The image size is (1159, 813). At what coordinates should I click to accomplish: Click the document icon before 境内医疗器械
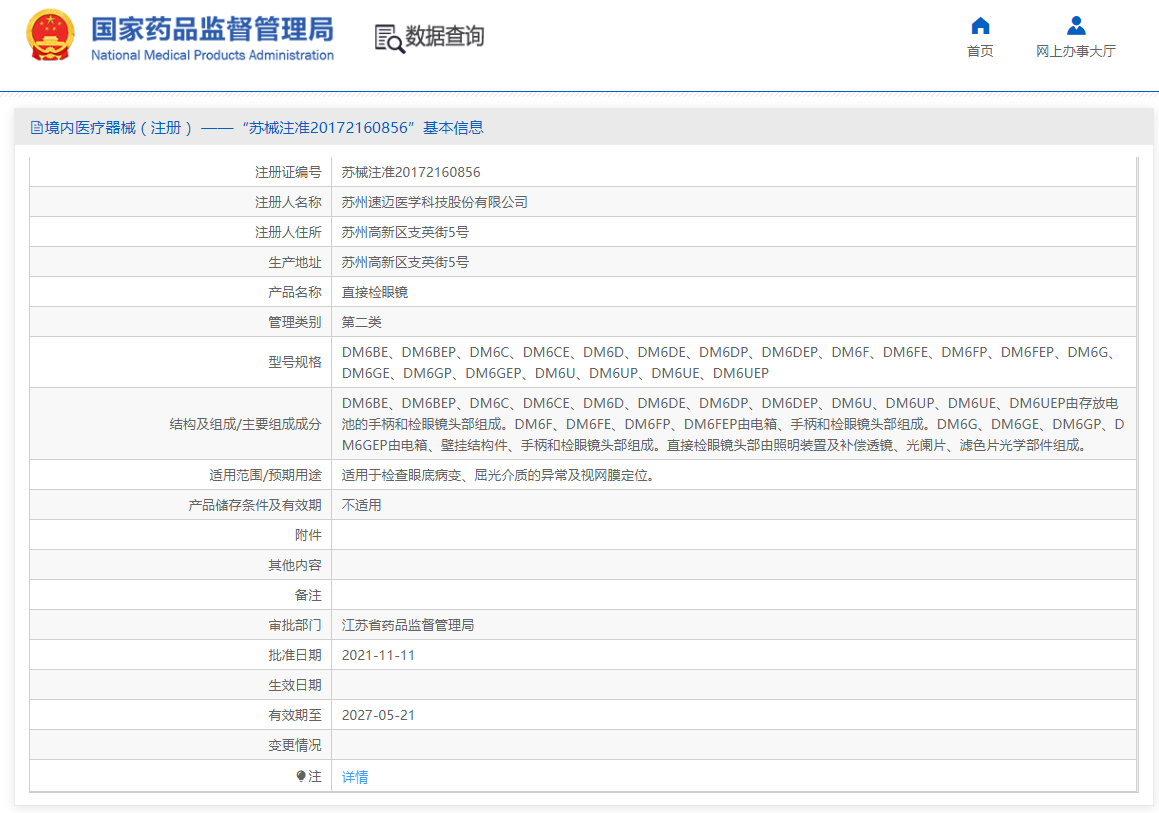[37, 128]
